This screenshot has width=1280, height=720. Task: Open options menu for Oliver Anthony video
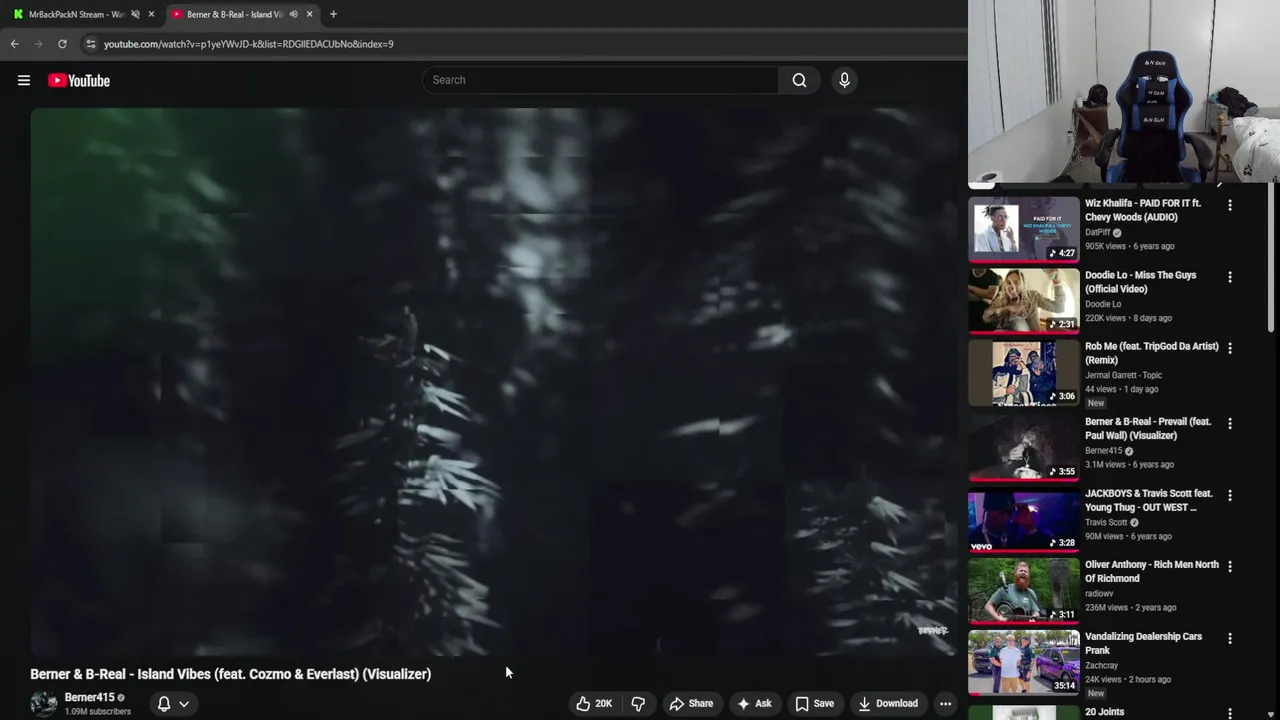(1230, 566)
